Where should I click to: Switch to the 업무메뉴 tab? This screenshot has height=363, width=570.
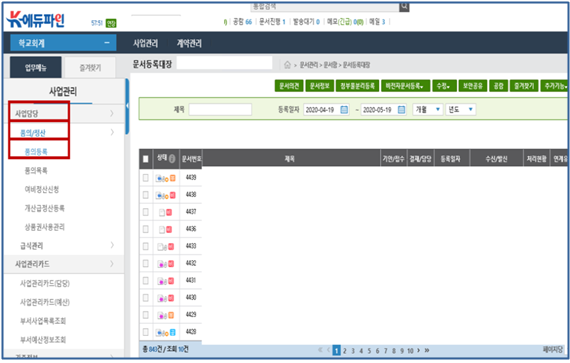click(x=36, y=67)
